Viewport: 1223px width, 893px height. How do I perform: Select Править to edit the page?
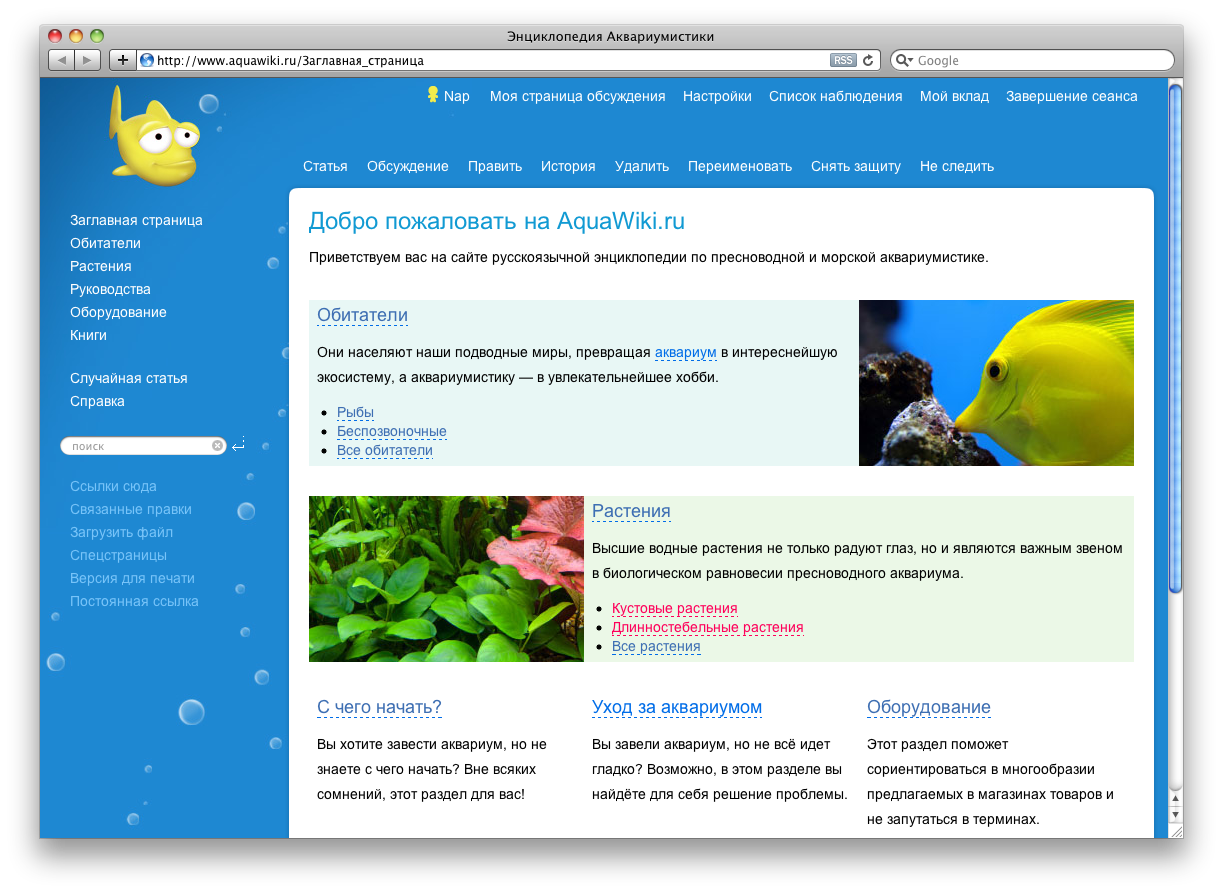[494, 166]
